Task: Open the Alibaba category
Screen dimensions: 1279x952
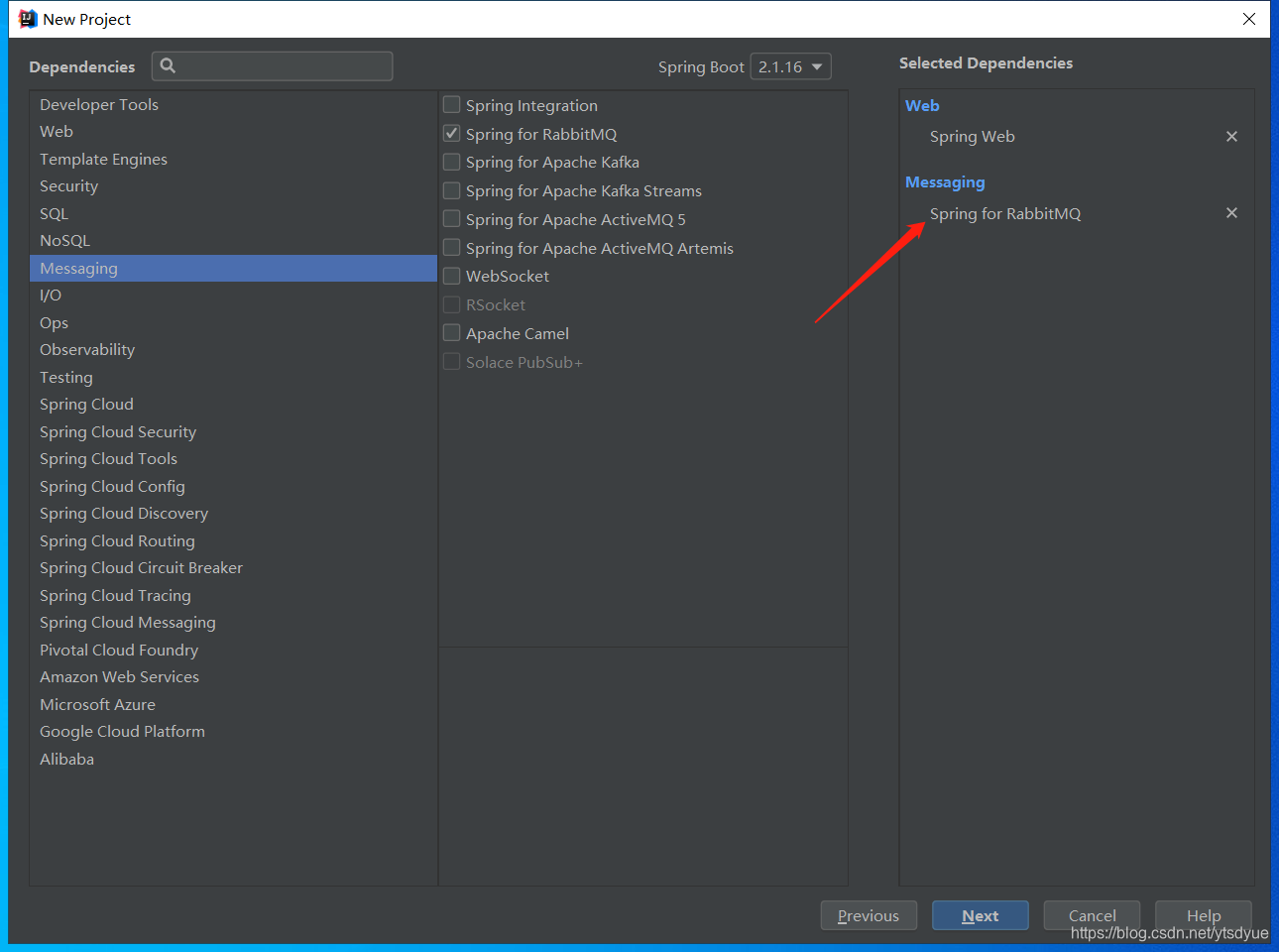Action: (x=233, y=759)
